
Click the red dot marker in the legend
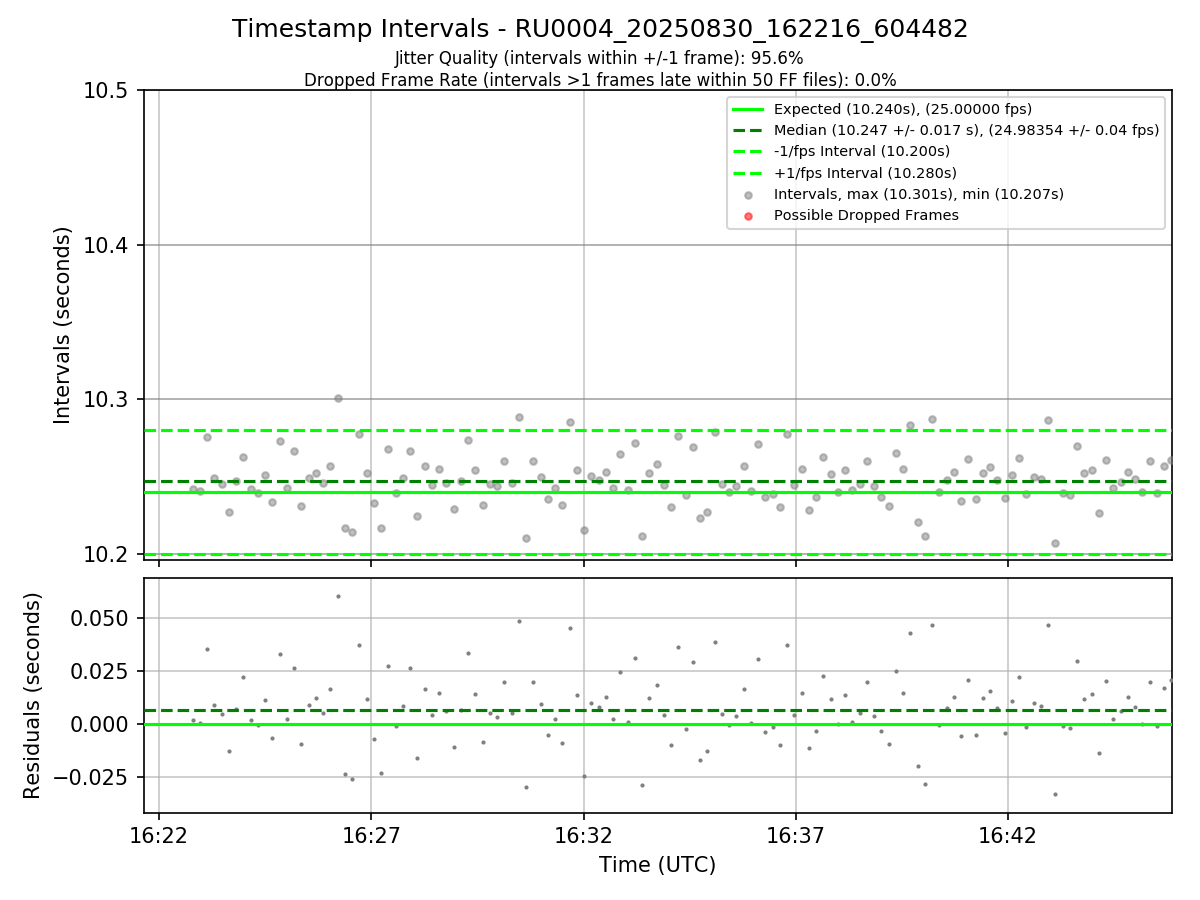[748, 216]
